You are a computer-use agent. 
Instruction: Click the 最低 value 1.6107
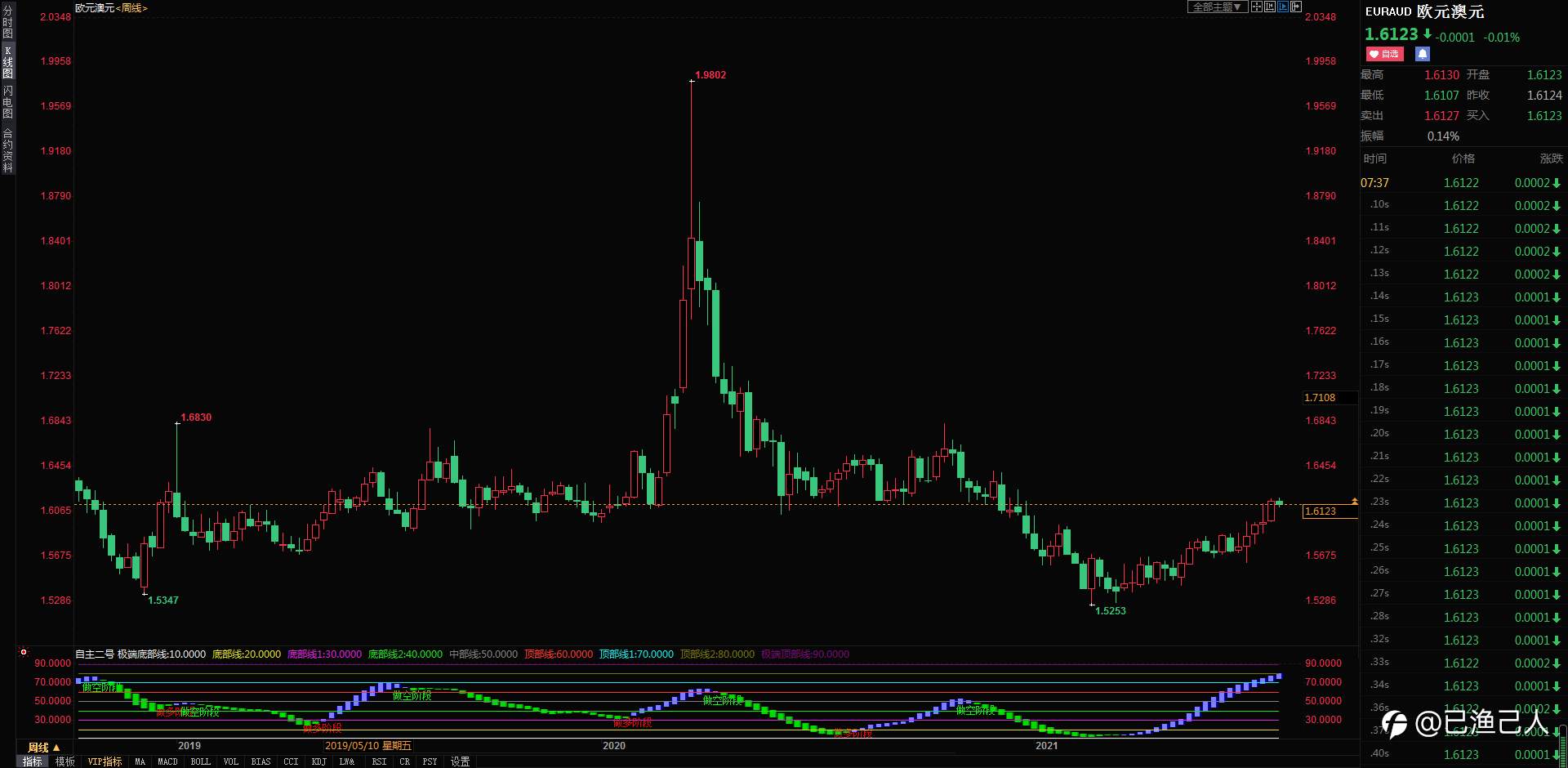(x=1441, y=96)
